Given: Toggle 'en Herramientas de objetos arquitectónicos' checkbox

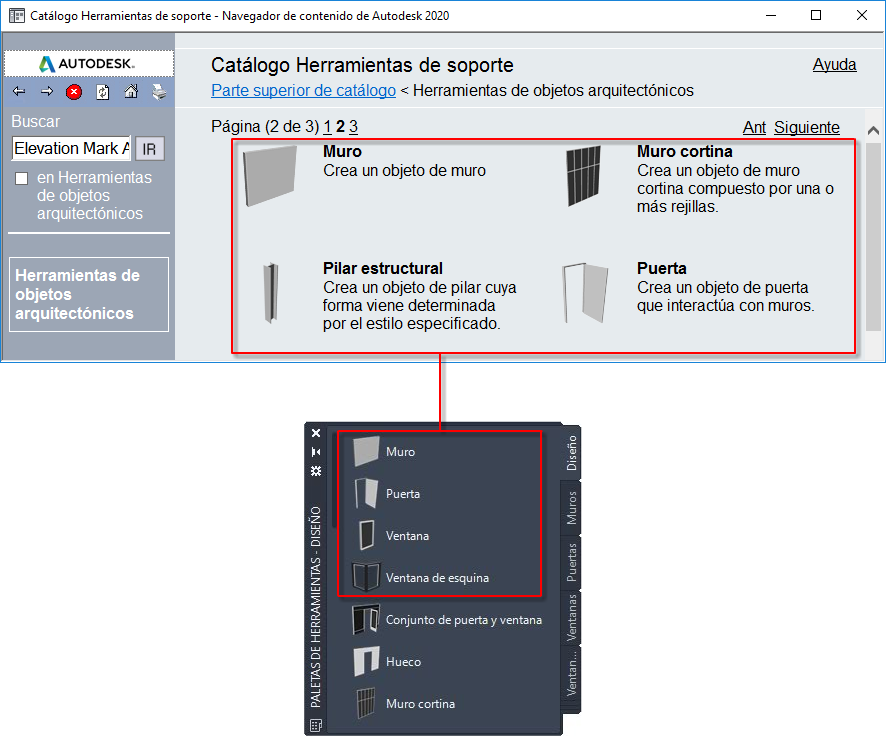Looking at the screenshot, I should click(21, 178).
